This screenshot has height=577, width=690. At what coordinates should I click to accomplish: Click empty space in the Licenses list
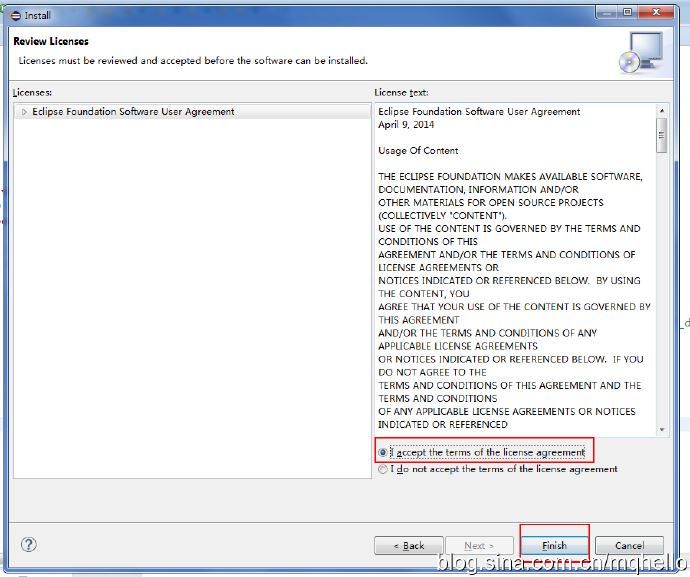click(x=190, y=300)
